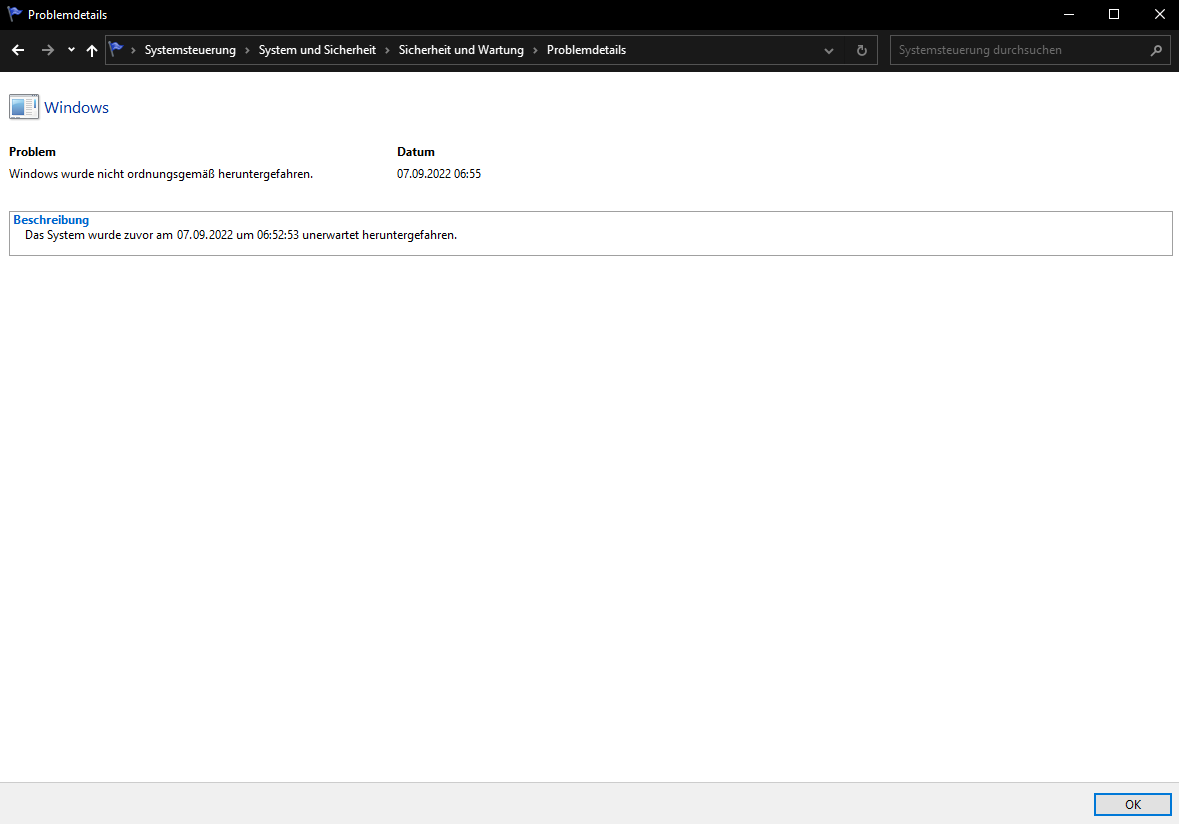Minimize the Problemdetails window

(1068, 14)
